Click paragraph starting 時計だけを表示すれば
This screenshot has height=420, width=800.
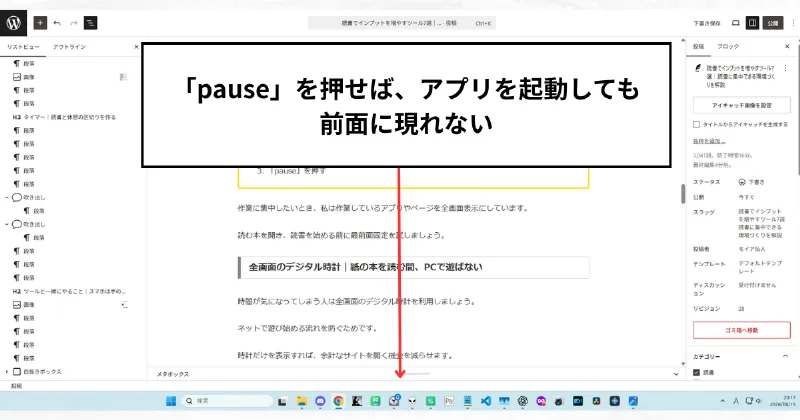(346, 355)
